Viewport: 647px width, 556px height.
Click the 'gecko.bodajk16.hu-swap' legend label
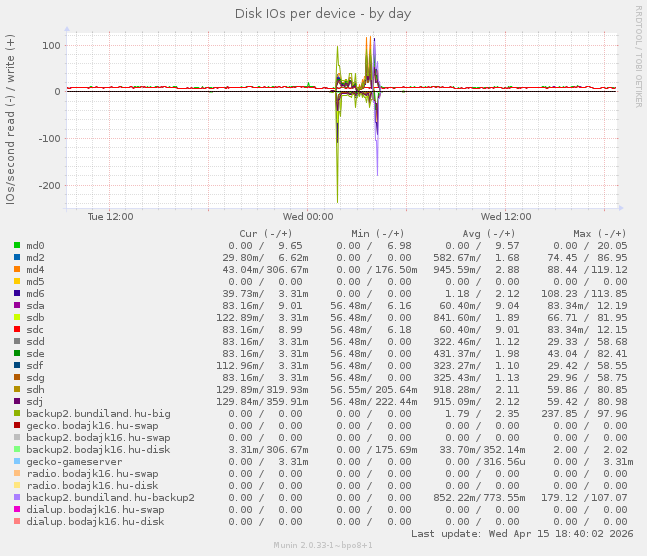[x=92, y=426]
